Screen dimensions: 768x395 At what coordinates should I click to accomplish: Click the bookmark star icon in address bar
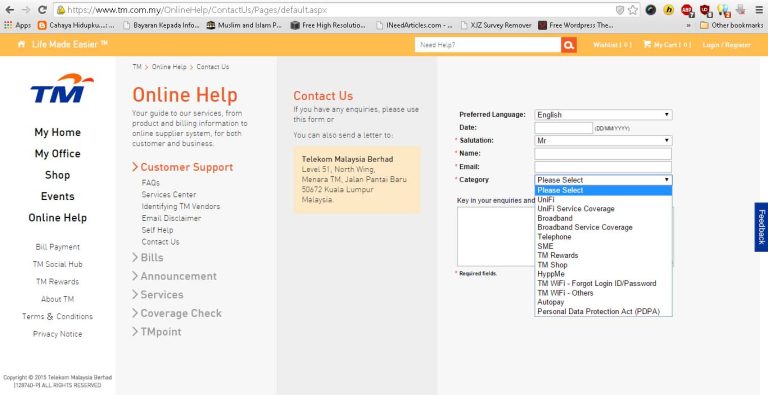pyautogui.click(x=633, y=10)
